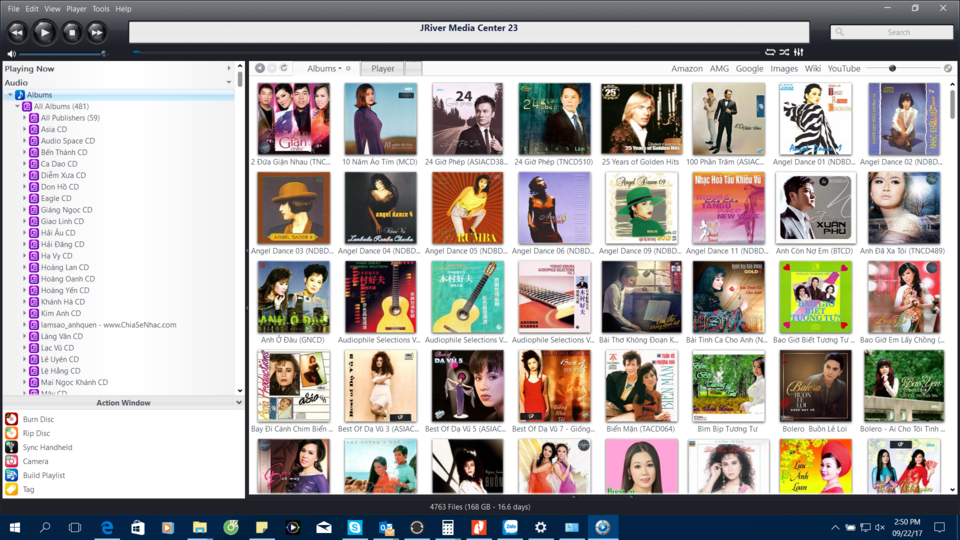
Task: Click the Camera action icon
Action: [12, 461]
